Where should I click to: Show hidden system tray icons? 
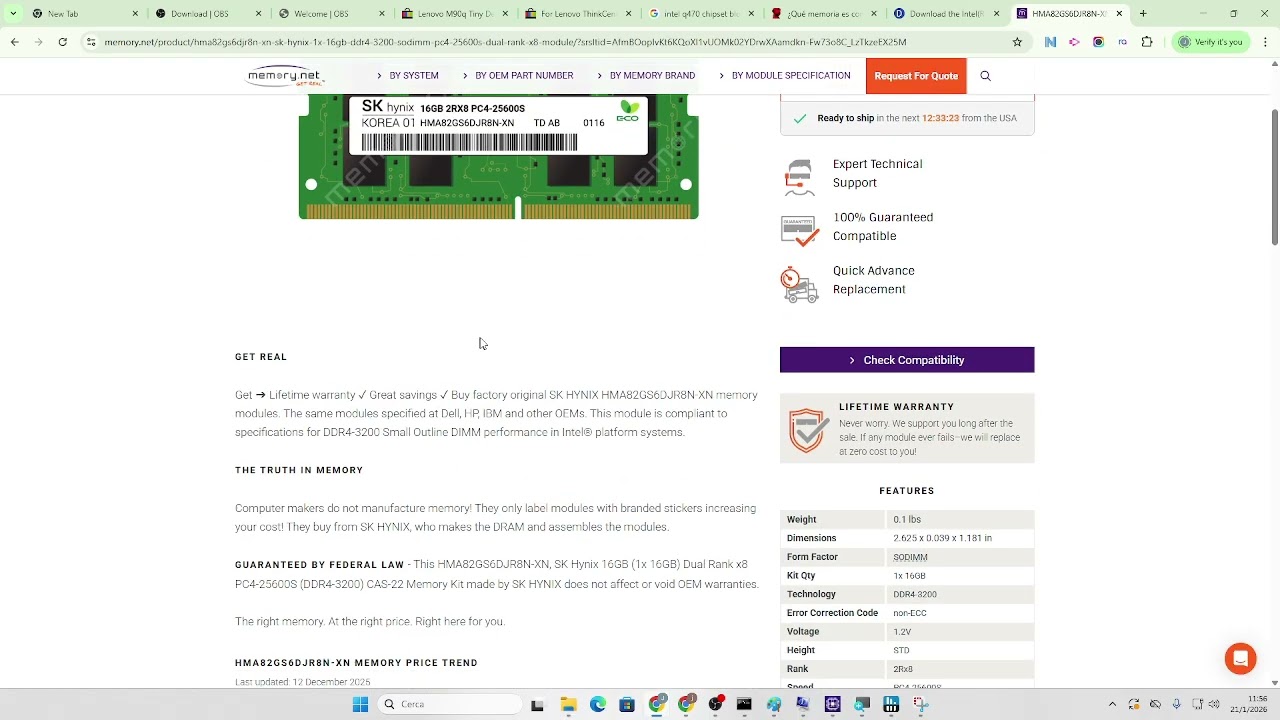1112,704
